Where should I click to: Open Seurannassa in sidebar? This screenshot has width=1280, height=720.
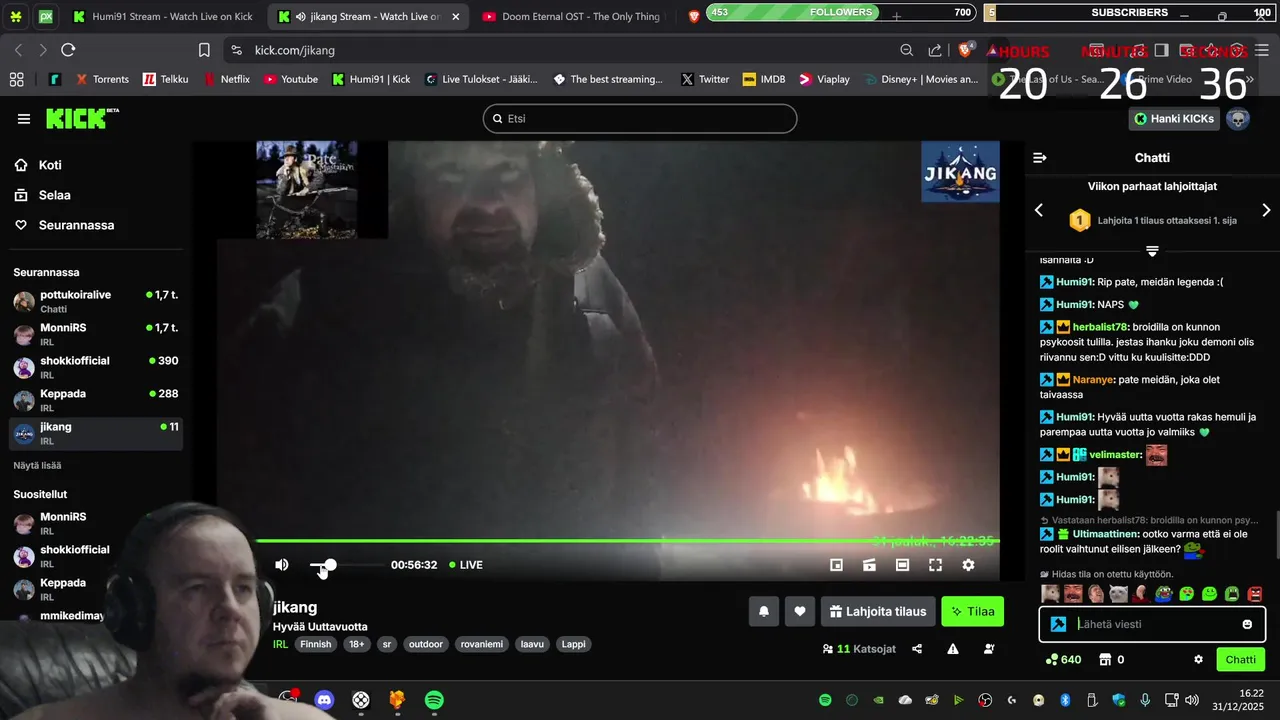[x=76, y=225]
